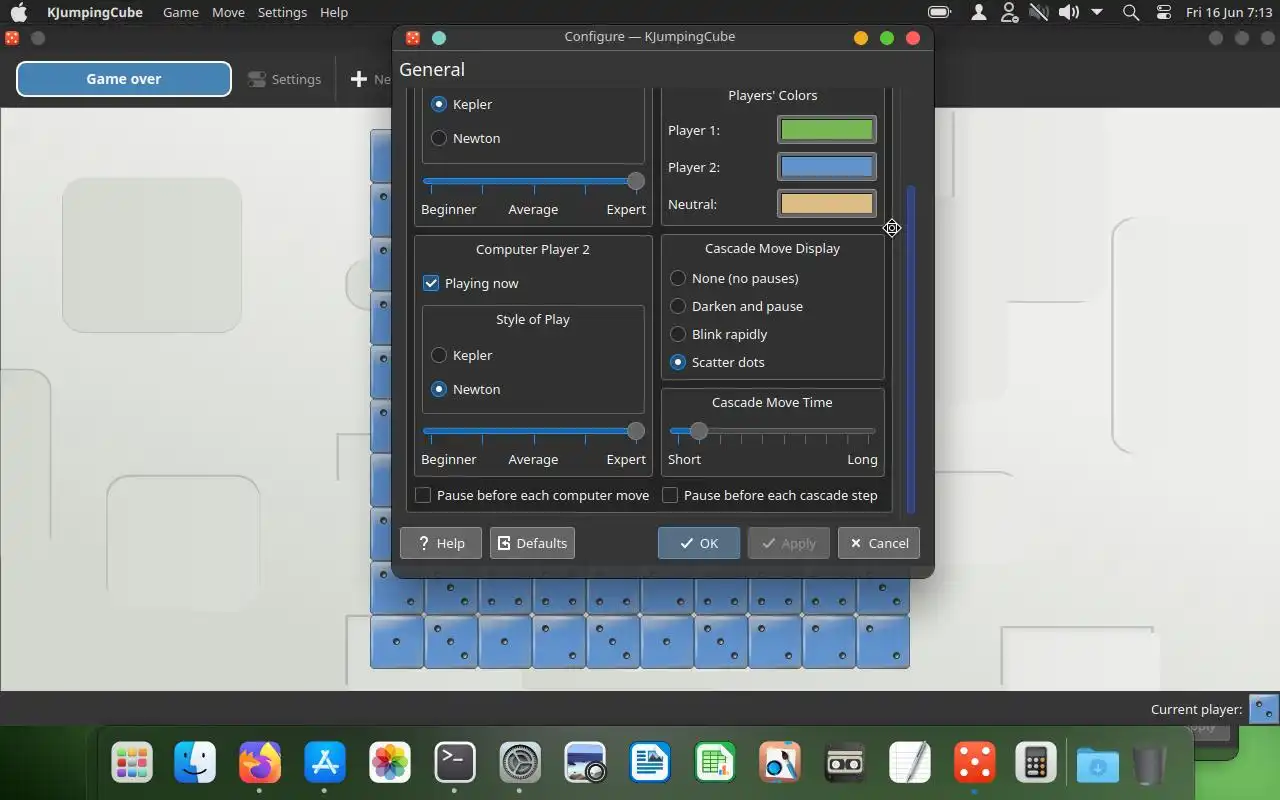
Task: Click the teal pin icon in Configure title bar
Action: tap(438, 38)
